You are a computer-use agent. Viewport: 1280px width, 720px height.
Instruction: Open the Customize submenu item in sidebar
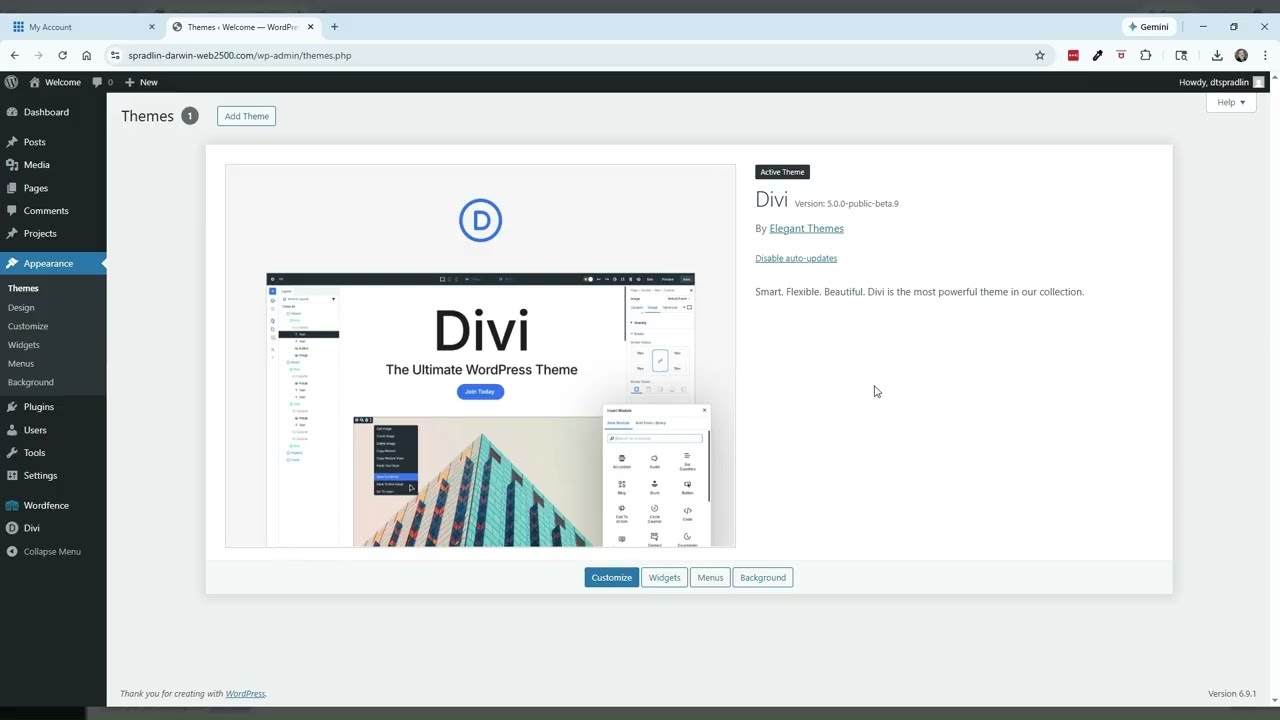(28, 326)
